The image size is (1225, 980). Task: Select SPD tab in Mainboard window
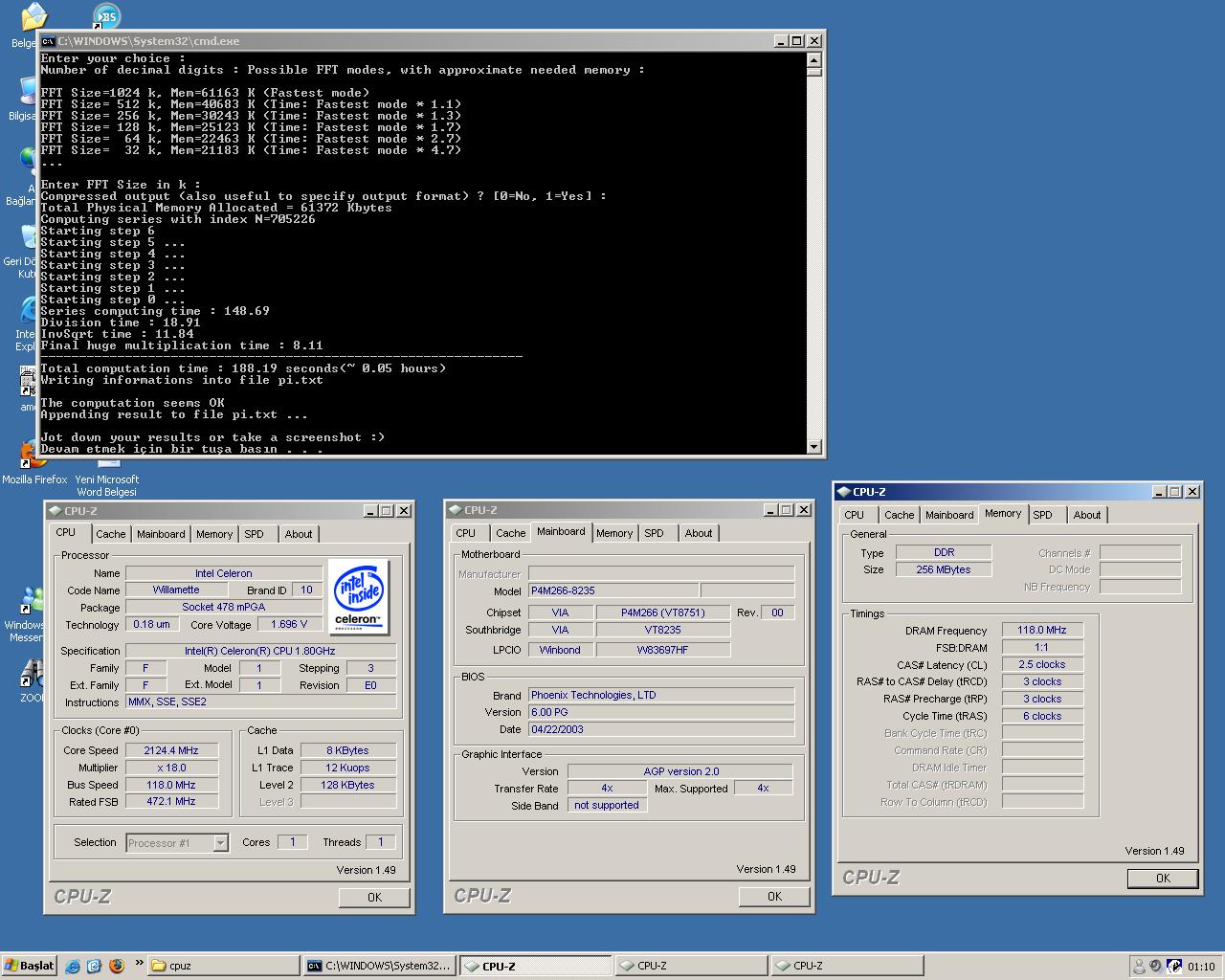coord(654,533)
